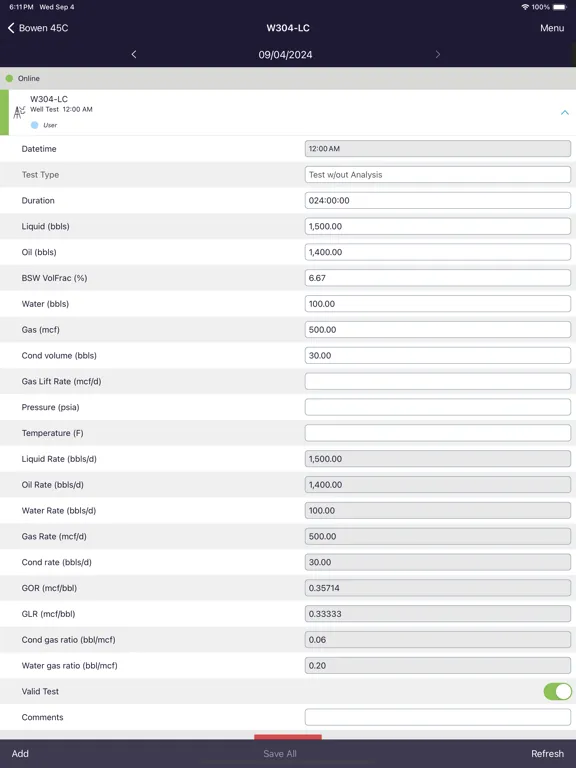Click the Comments text field
The height and width of the screenshot is (768, 576).
coord(437,717)
